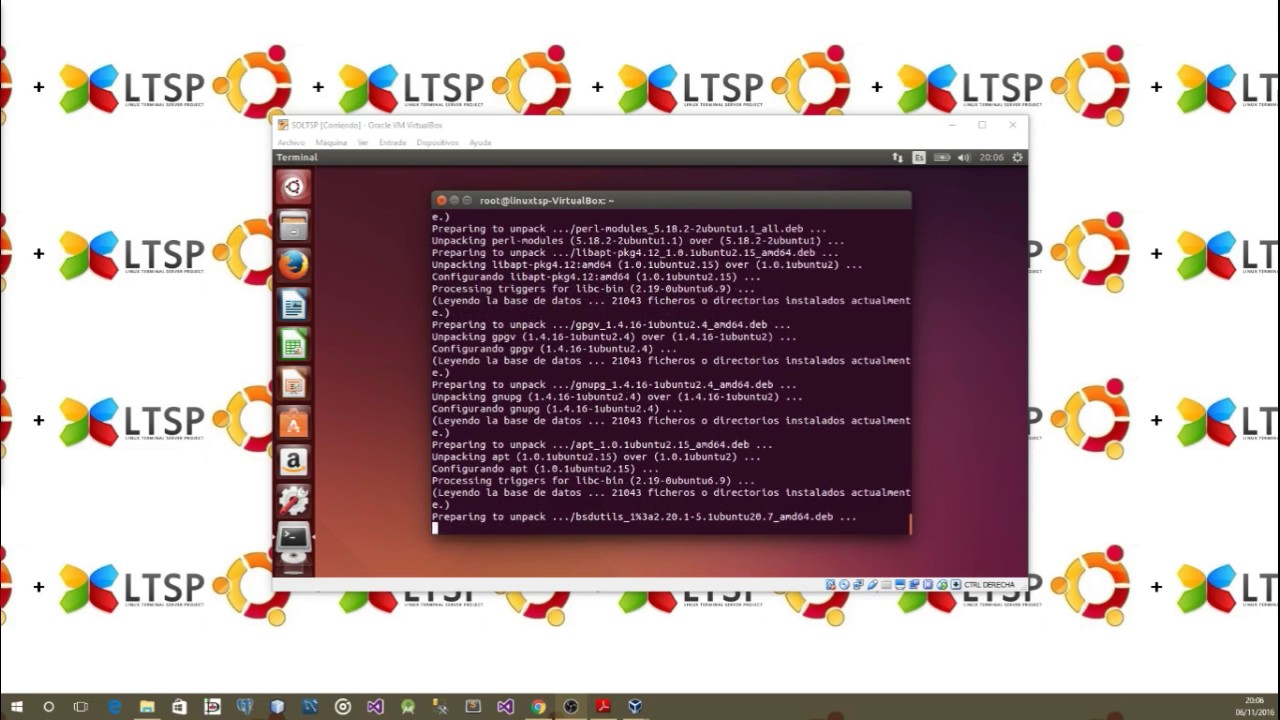Screen dimensions: 1280x720
Task: Open Adobe Acrobat Reader taskbar icon
Action: tap(603, 707)
